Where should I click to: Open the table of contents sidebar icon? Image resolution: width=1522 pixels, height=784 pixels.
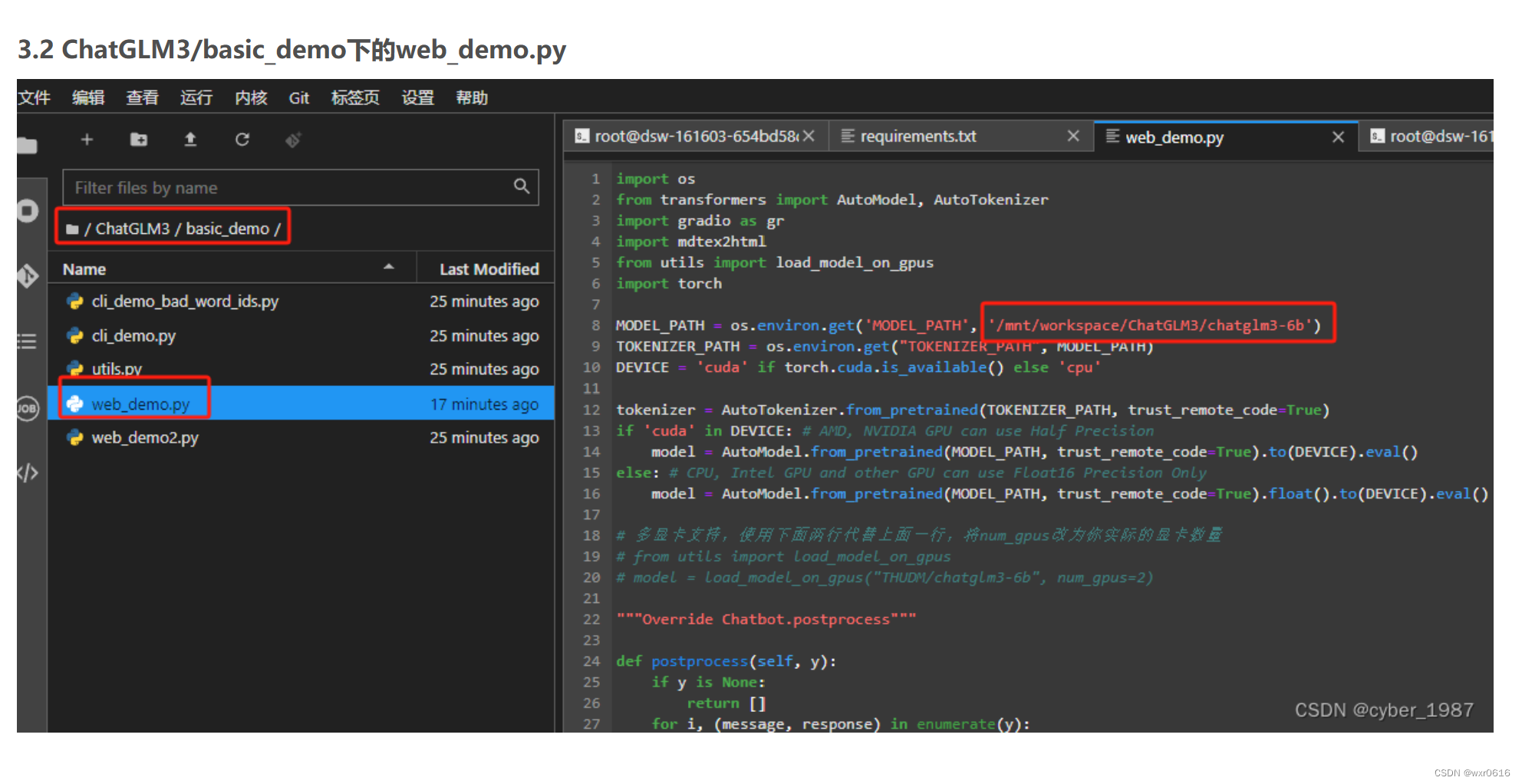28,341
